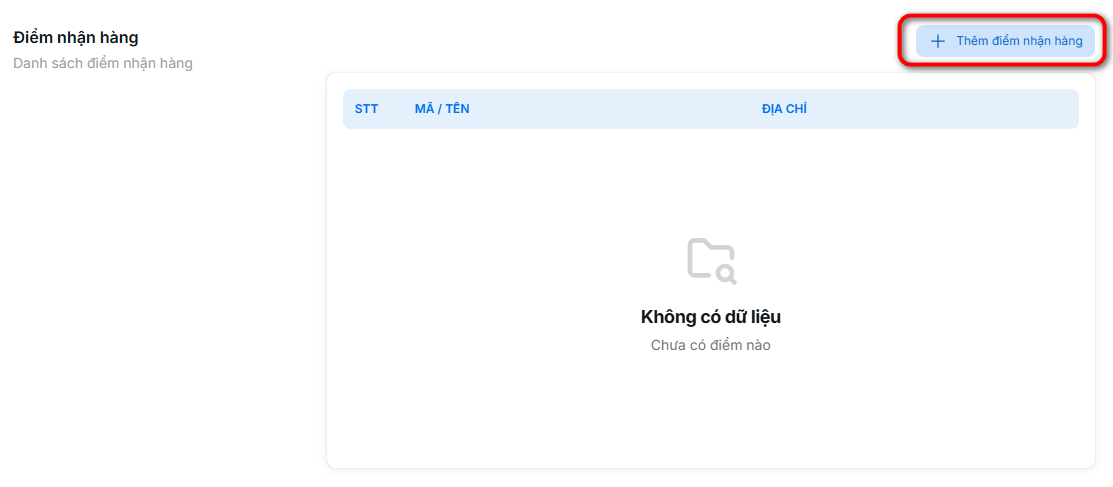Click the Không có dữ liệu message
1113x487 pixels.
(x=710, y=317)
